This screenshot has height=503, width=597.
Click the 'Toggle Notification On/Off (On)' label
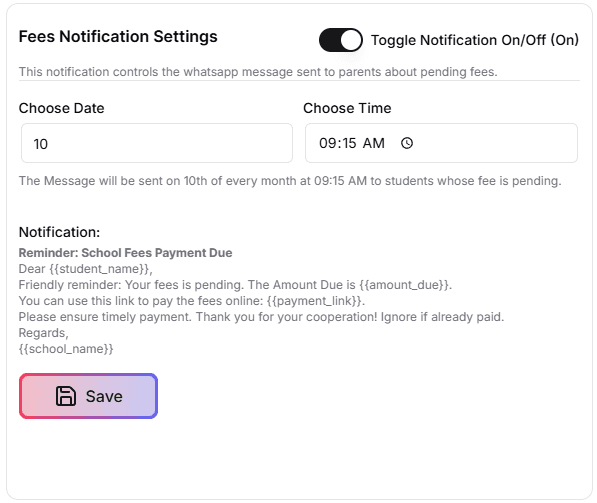[x=475, y=40]
